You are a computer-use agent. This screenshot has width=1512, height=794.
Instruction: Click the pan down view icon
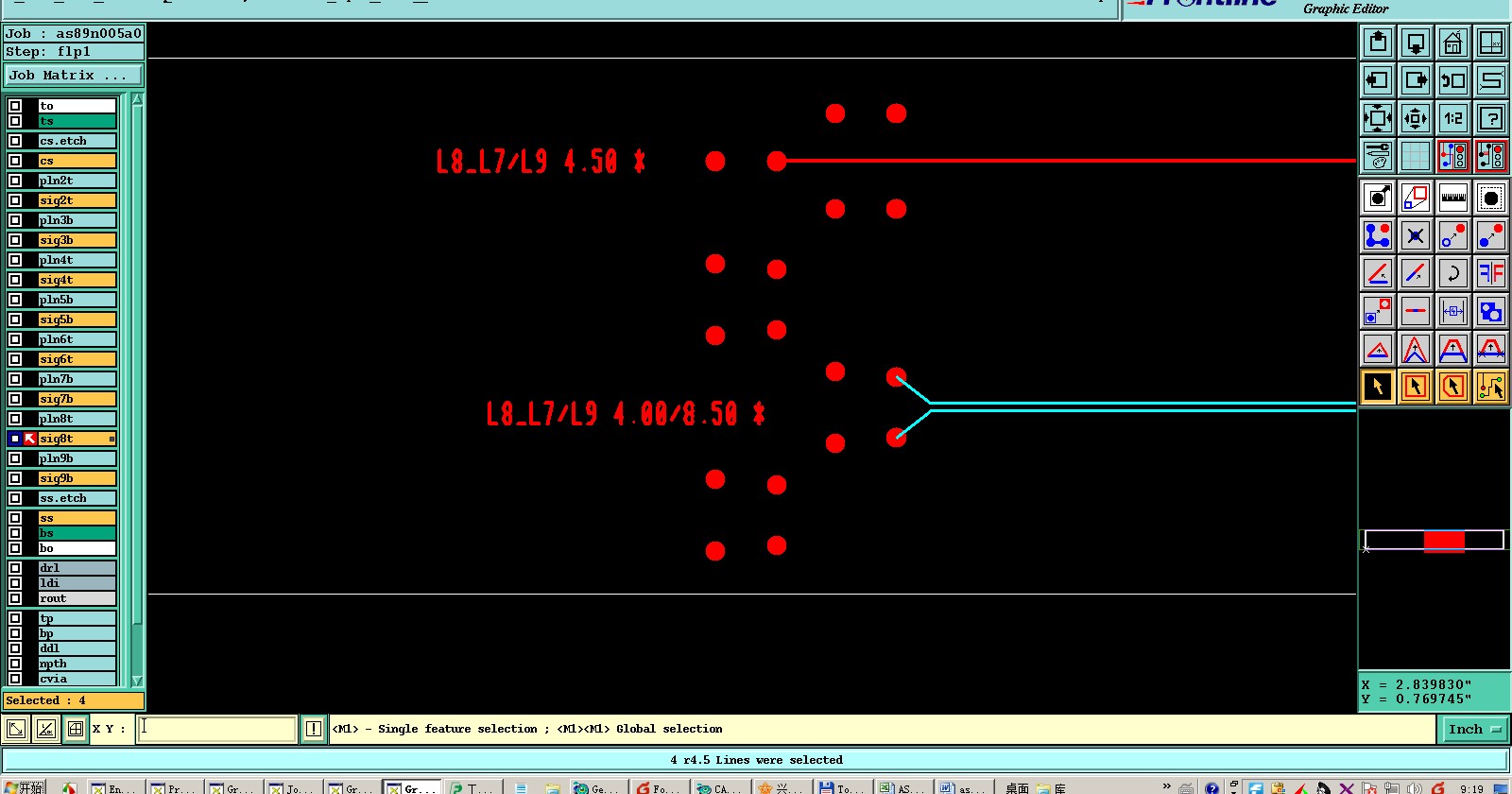(x=1416, y=43)
